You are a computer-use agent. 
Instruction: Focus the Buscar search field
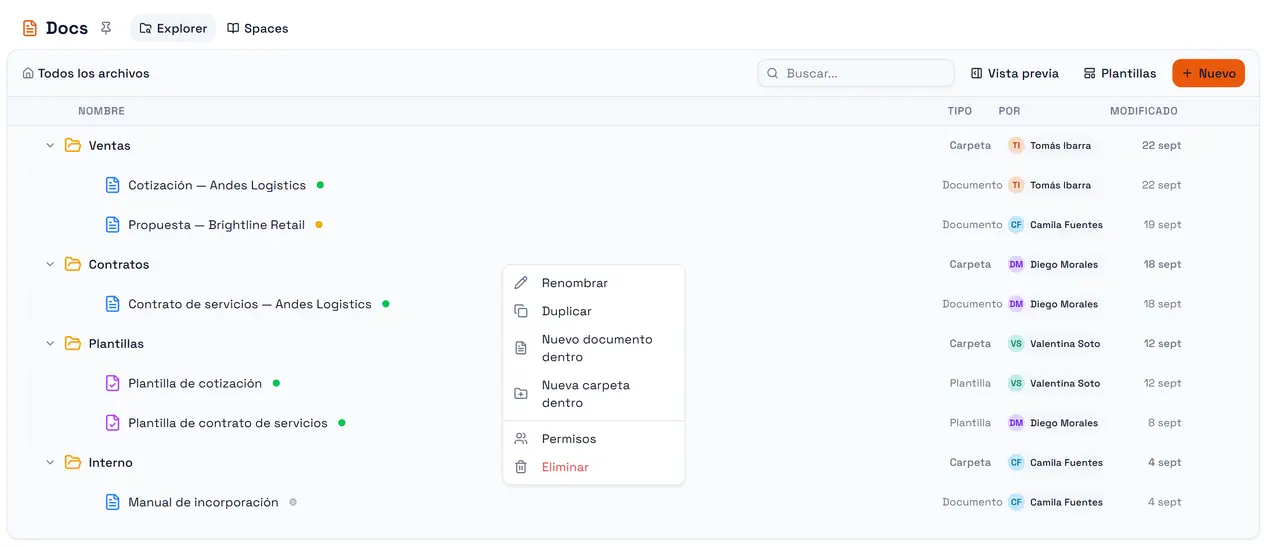(856, 73)
